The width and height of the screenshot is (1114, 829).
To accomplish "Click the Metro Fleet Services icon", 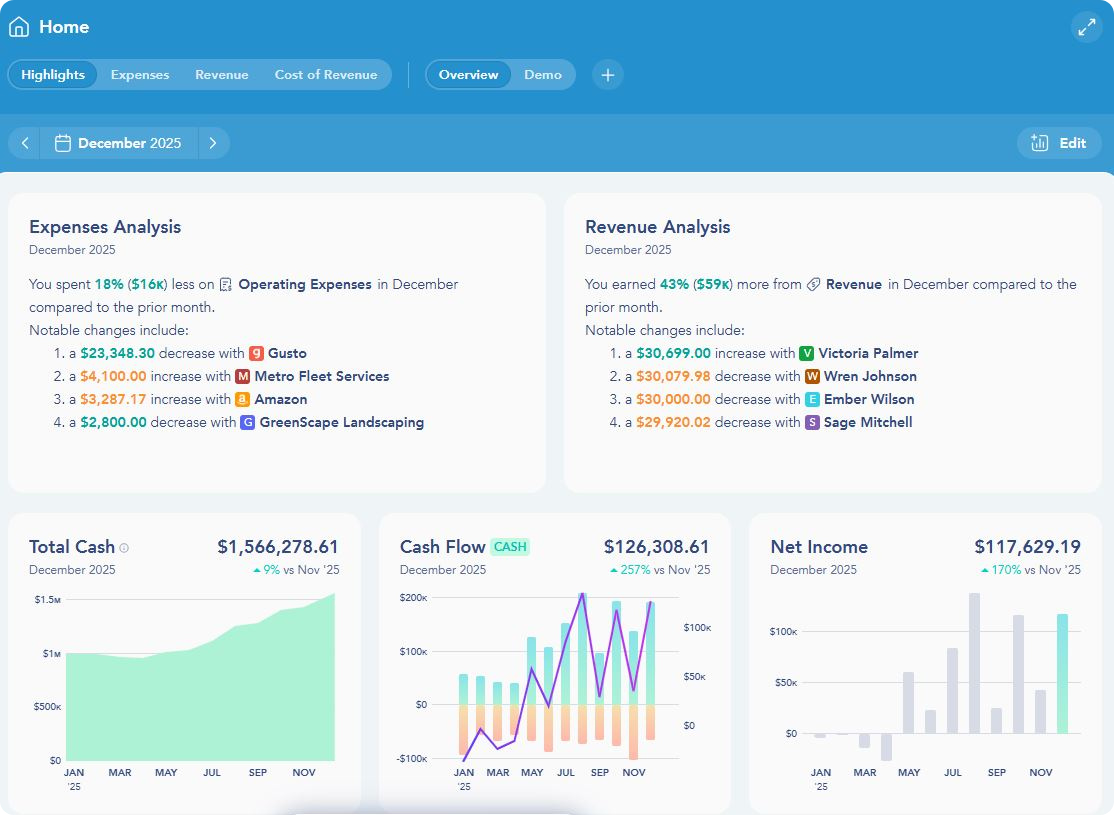I will (x=242, y=376).
